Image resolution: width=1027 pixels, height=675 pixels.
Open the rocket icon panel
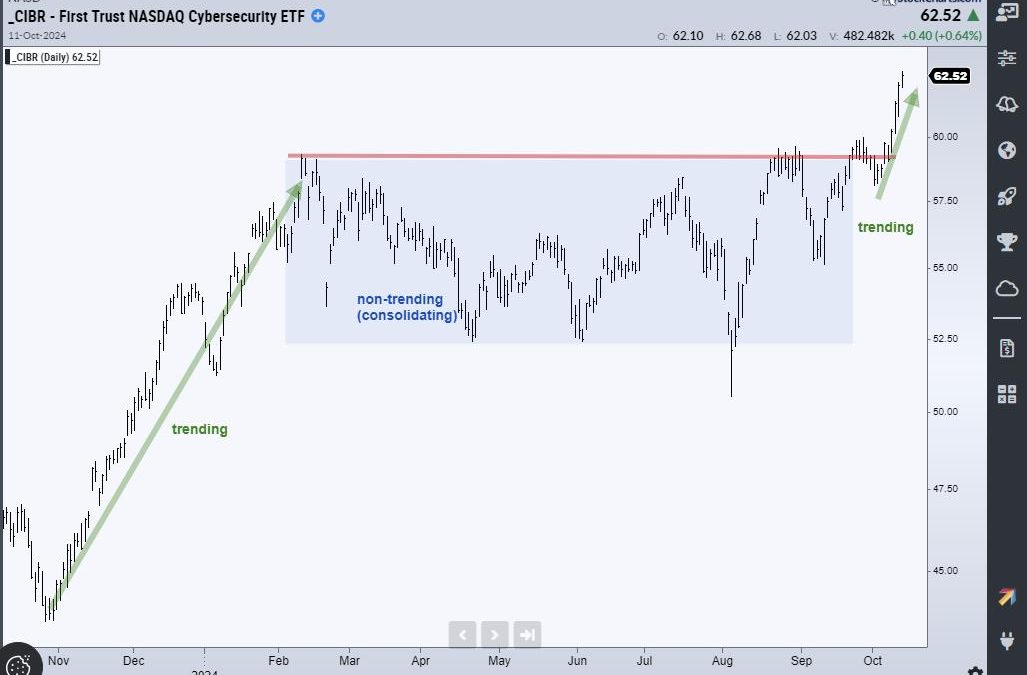(1007, 196)
